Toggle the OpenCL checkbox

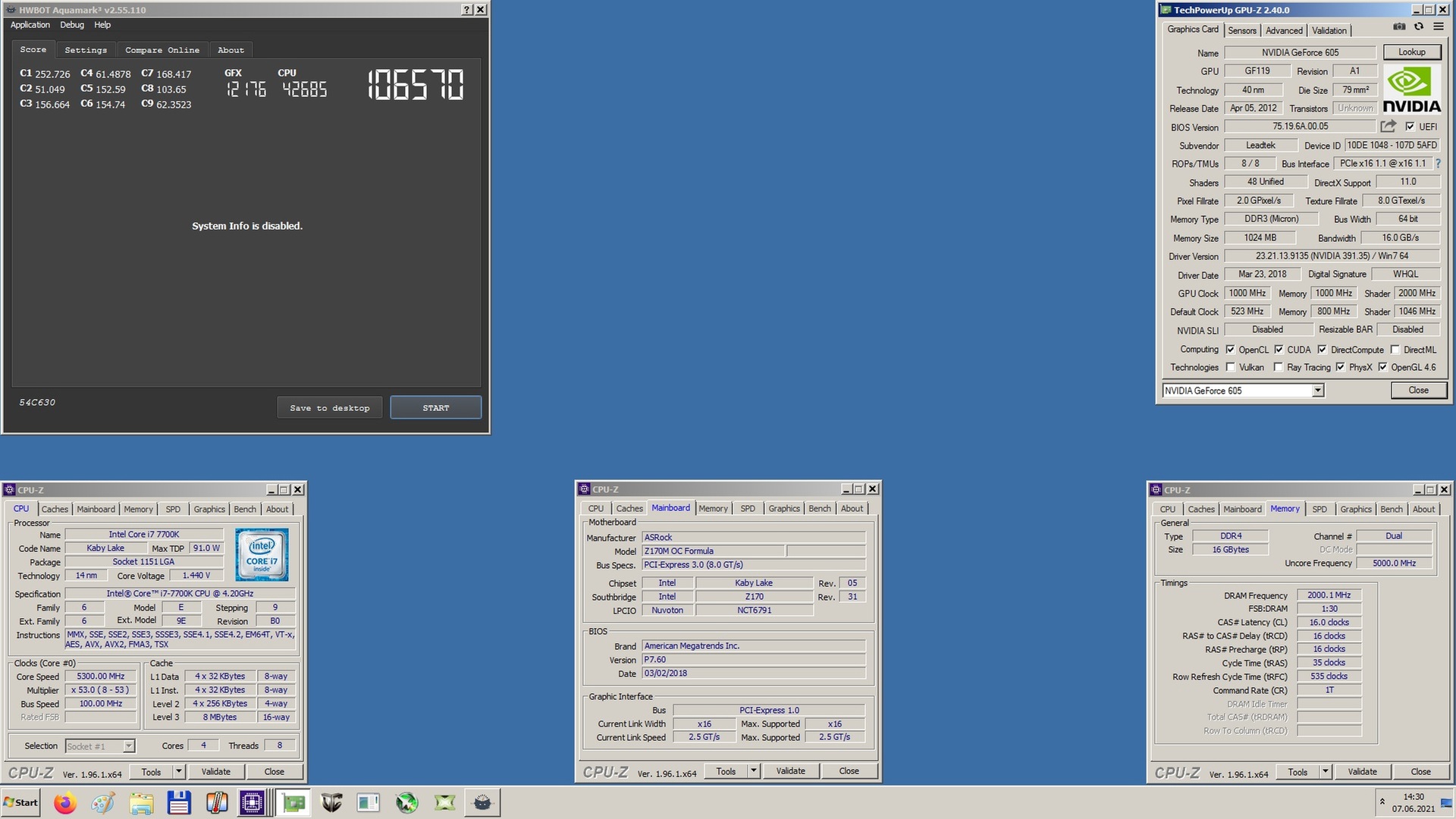[1230, 350]
